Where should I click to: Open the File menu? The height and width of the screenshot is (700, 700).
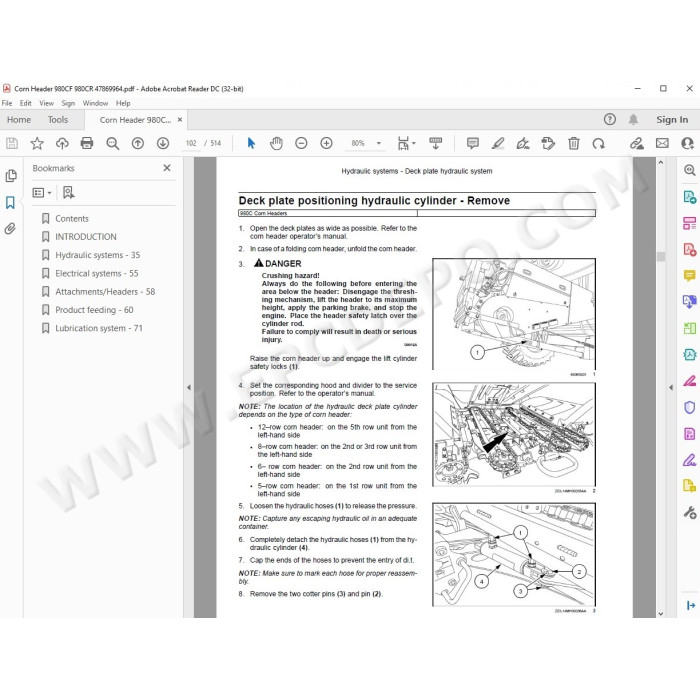pos(7,103)
